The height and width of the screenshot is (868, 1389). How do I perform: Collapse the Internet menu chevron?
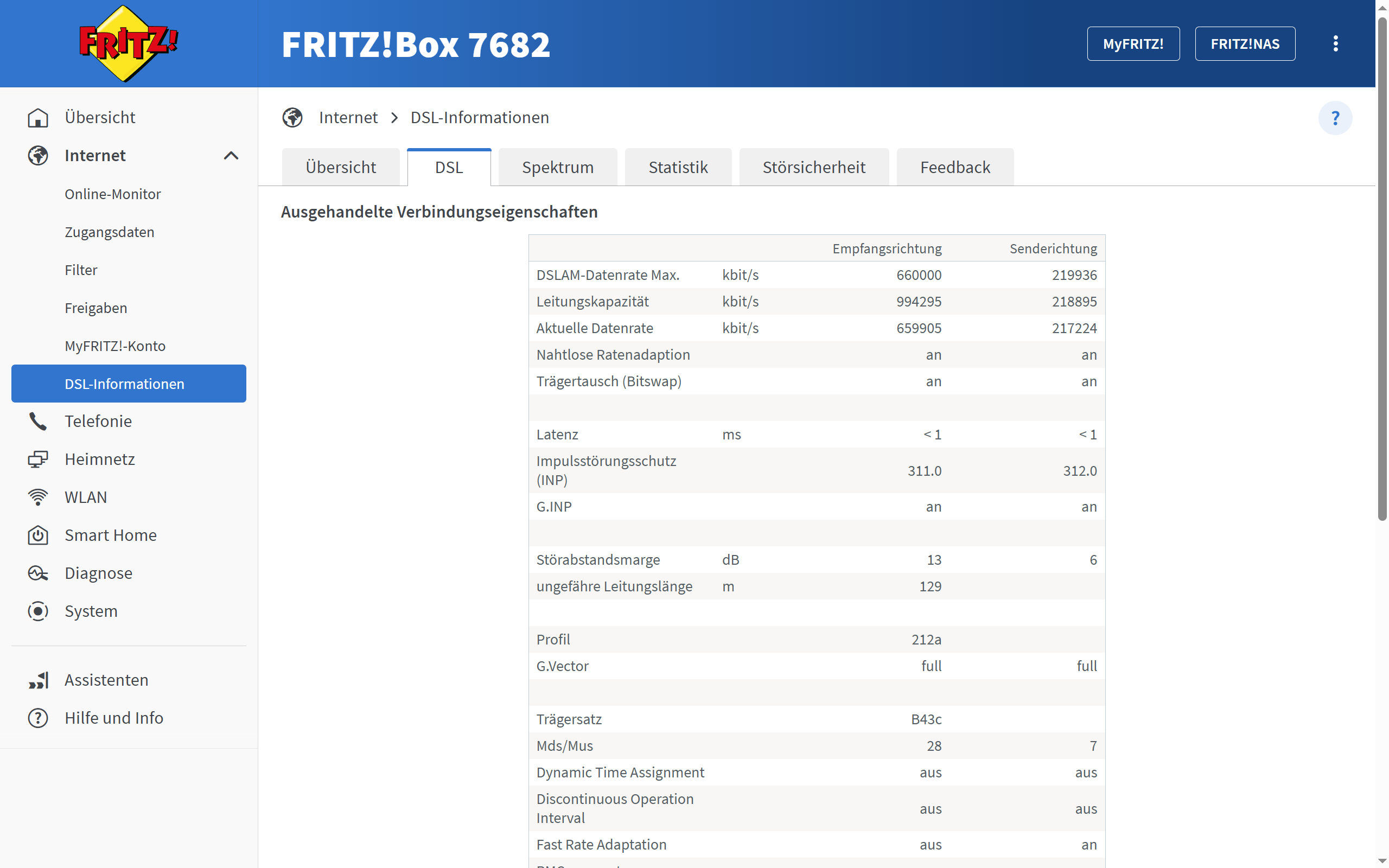click(231, 156)
